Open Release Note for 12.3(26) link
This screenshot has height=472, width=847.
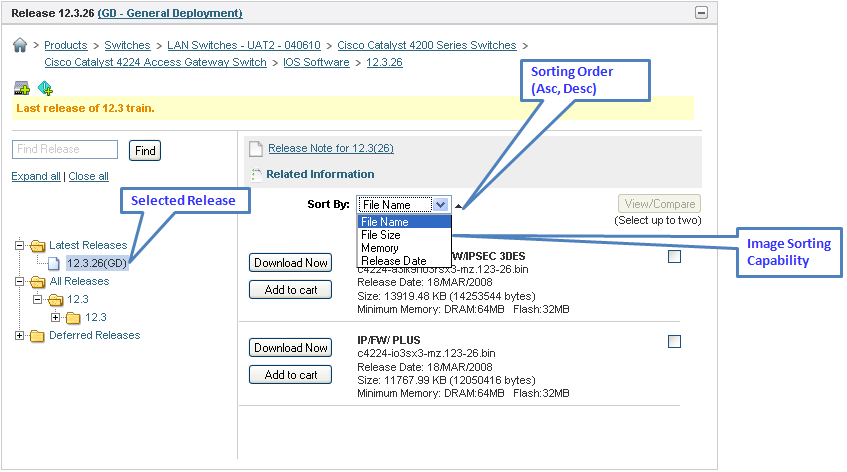pos(331,149)
